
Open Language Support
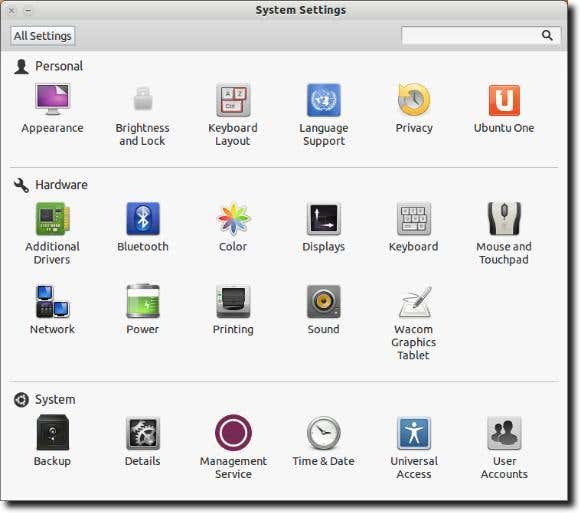(324, 115)
